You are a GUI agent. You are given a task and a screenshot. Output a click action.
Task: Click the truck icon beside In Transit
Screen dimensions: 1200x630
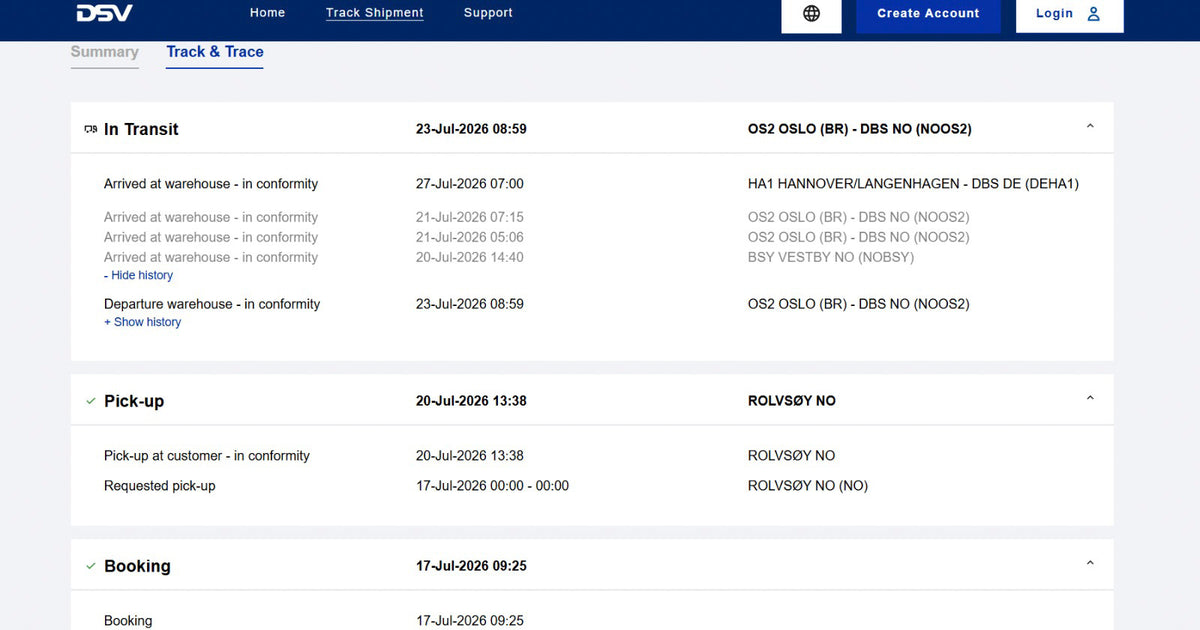[91, 130]
